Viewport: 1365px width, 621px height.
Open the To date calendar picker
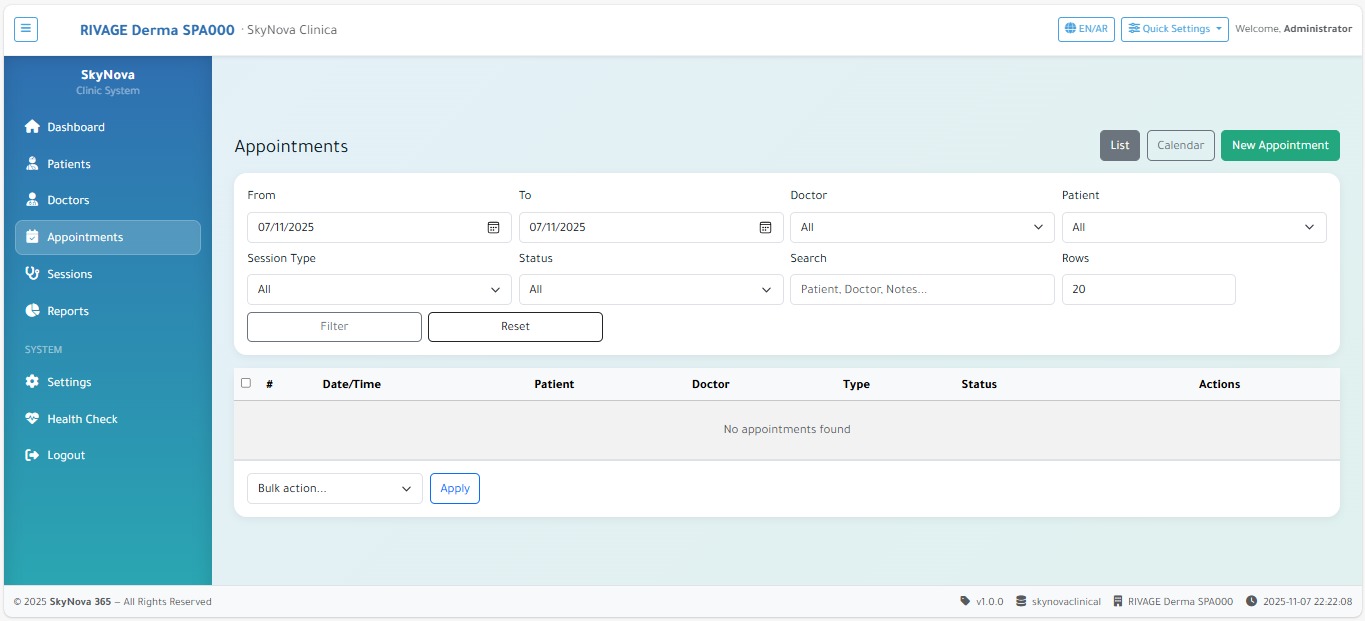click(x=765, y=227)
